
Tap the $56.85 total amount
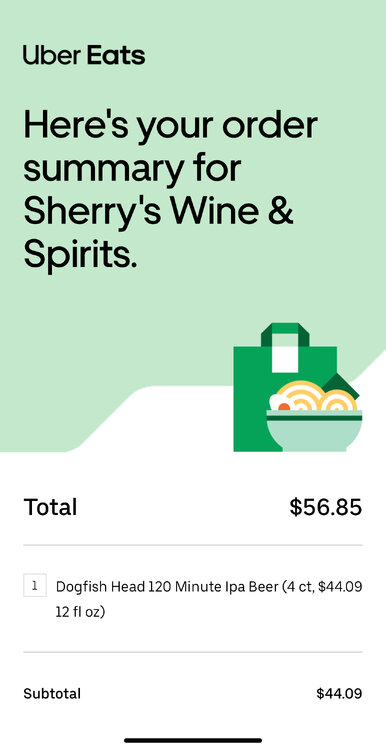pos(326,507)
